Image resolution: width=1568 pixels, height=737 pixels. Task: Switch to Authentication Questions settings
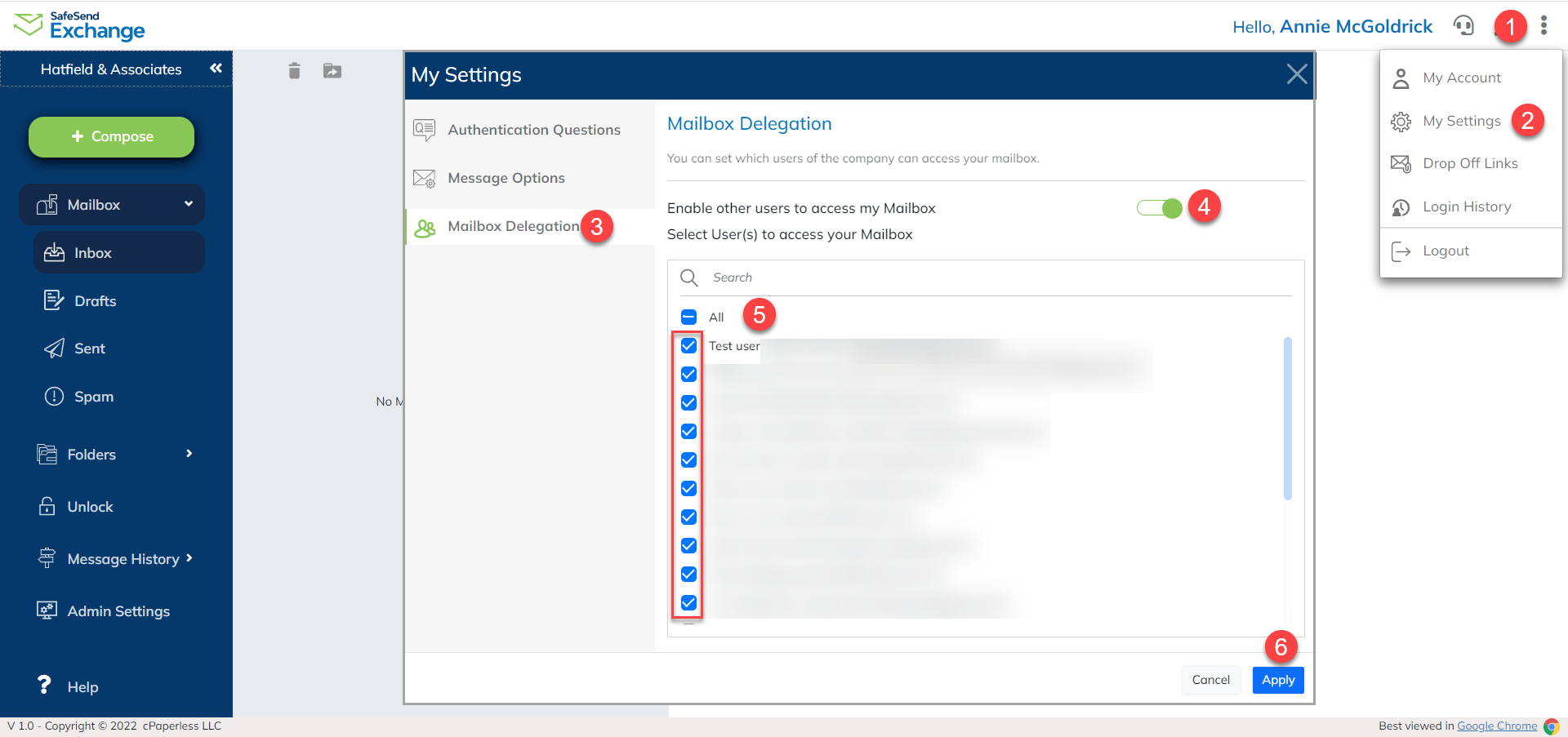point(533,129)
